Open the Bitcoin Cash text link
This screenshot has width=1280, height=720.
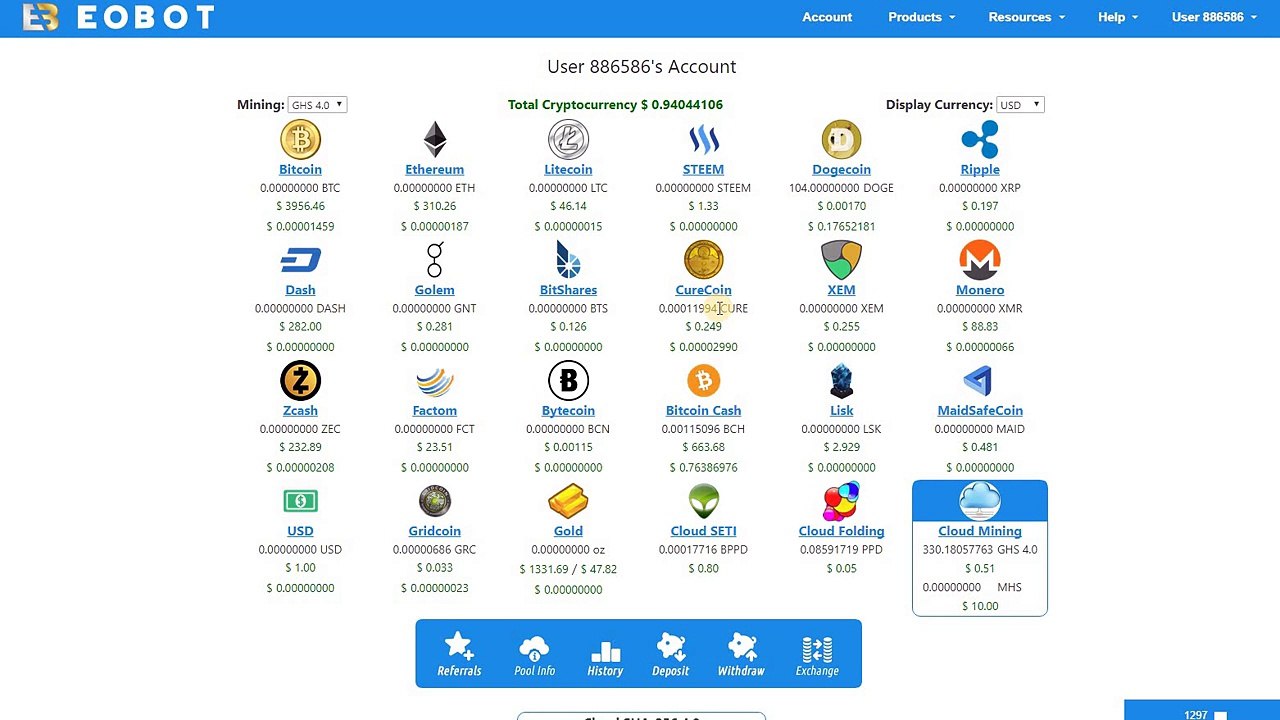pyautogui.click(x=703, y=411)
